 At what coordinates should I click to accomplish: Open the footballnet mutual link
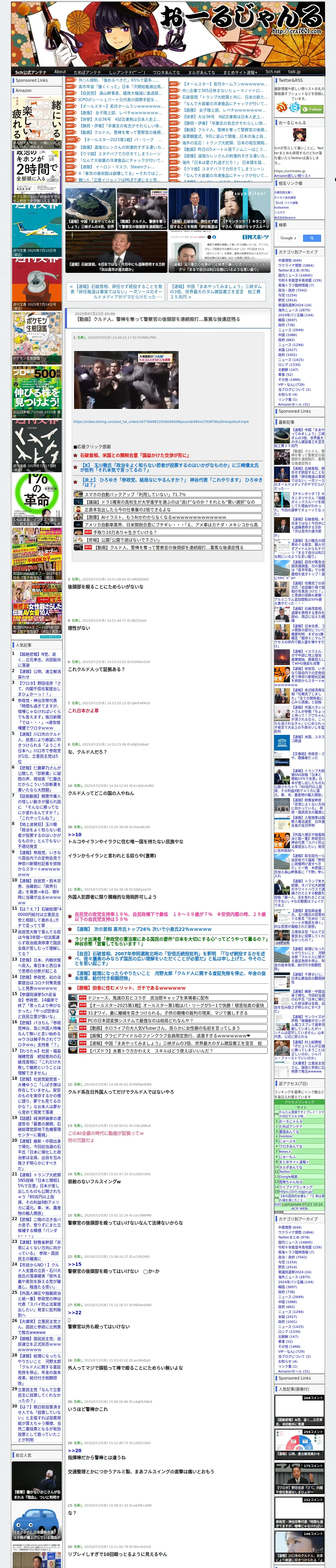pos(282,207)
